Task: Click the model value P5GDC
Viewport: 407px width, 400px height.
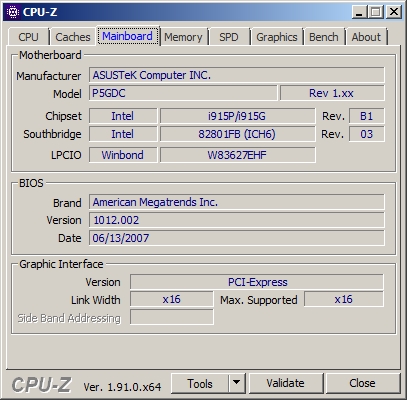Action: point(183,93)
